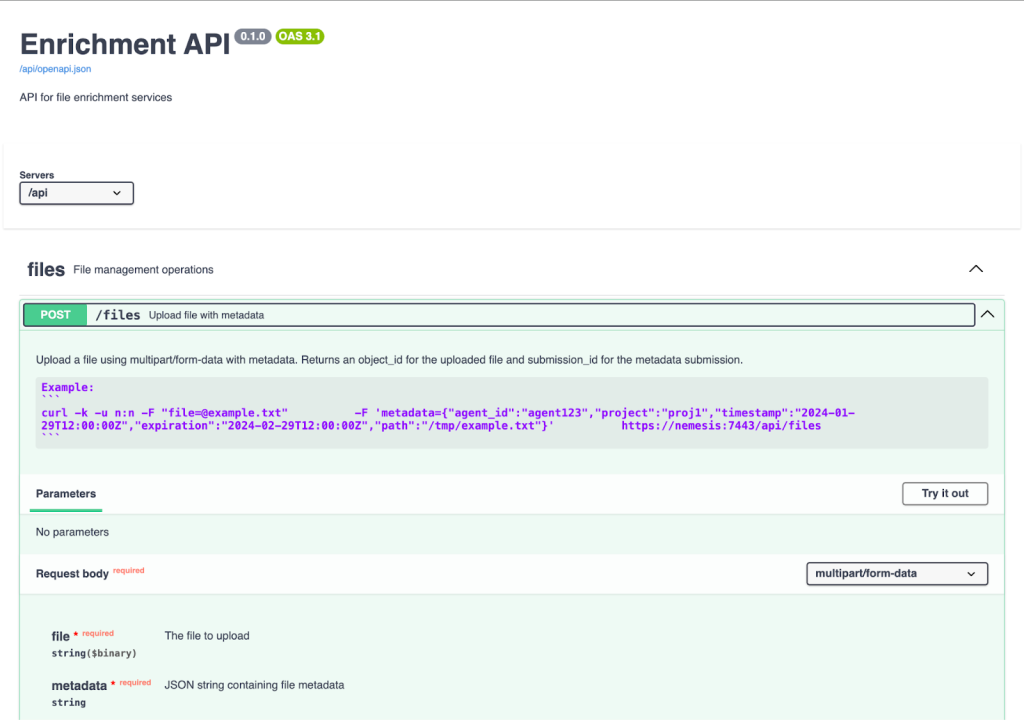Image resolution: width=1024 pixels, height=720 pixels.
Task: Click the file field name
Action: point(60,636)
